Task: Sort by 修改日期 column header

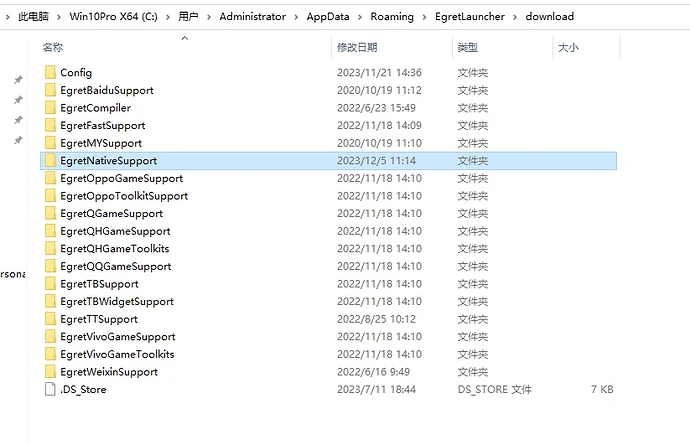Action: [357, 47]
